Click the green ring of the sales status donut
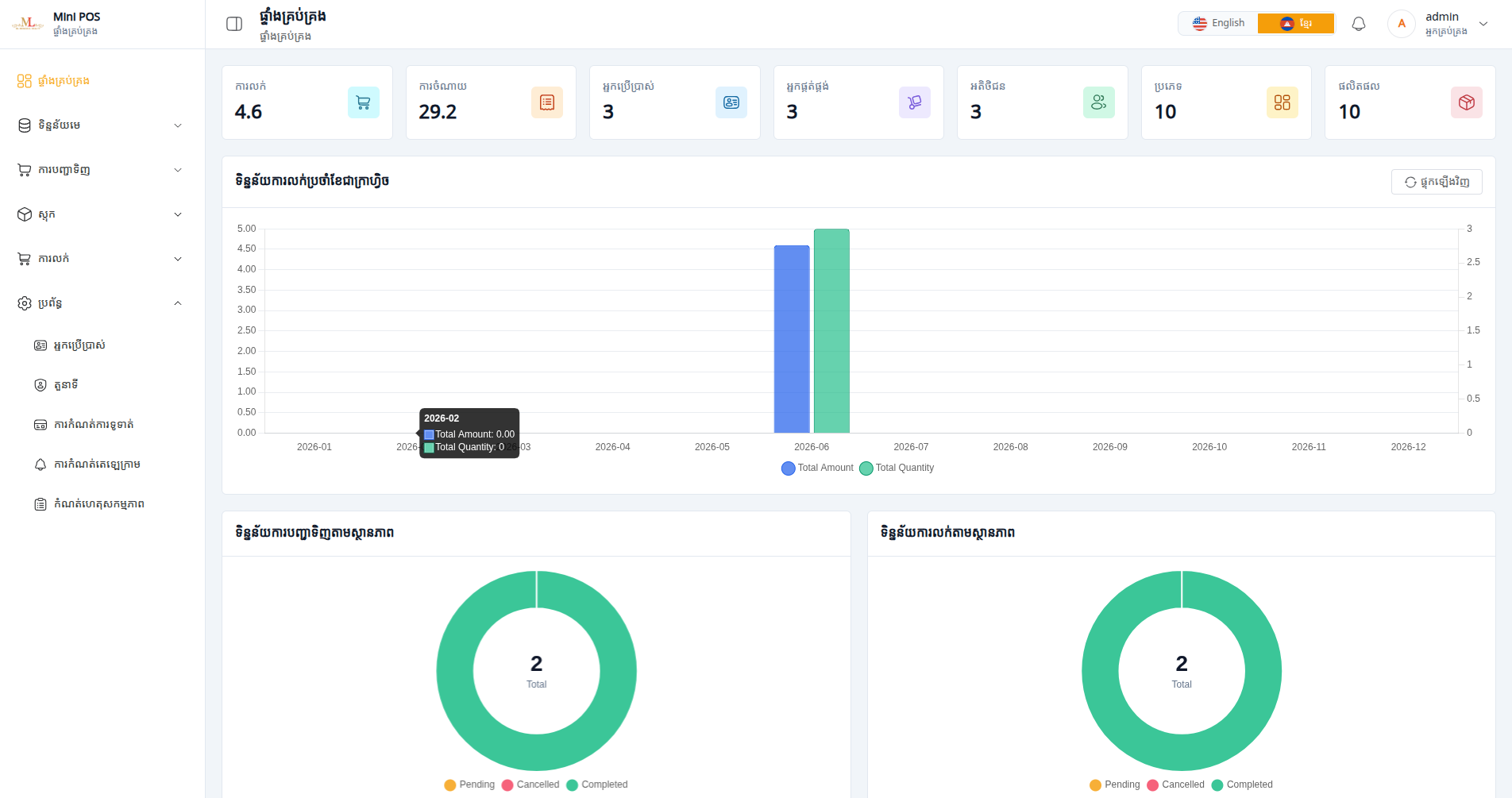The width and height of the screenshot is (1512, 798). pyautogui.click(x=1101, y=671)
